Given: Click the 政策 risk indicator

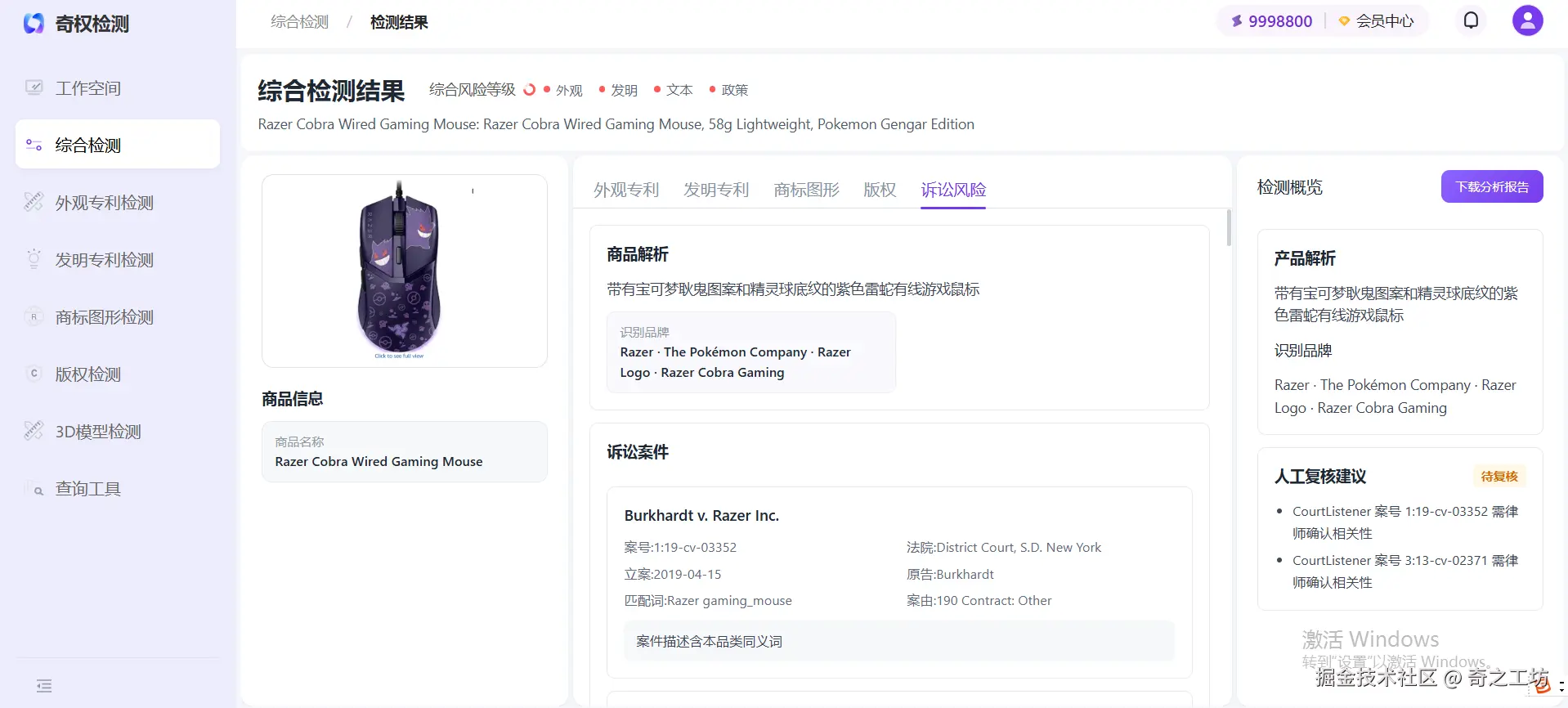Looking at the screenshot, I should coord(729,90).
